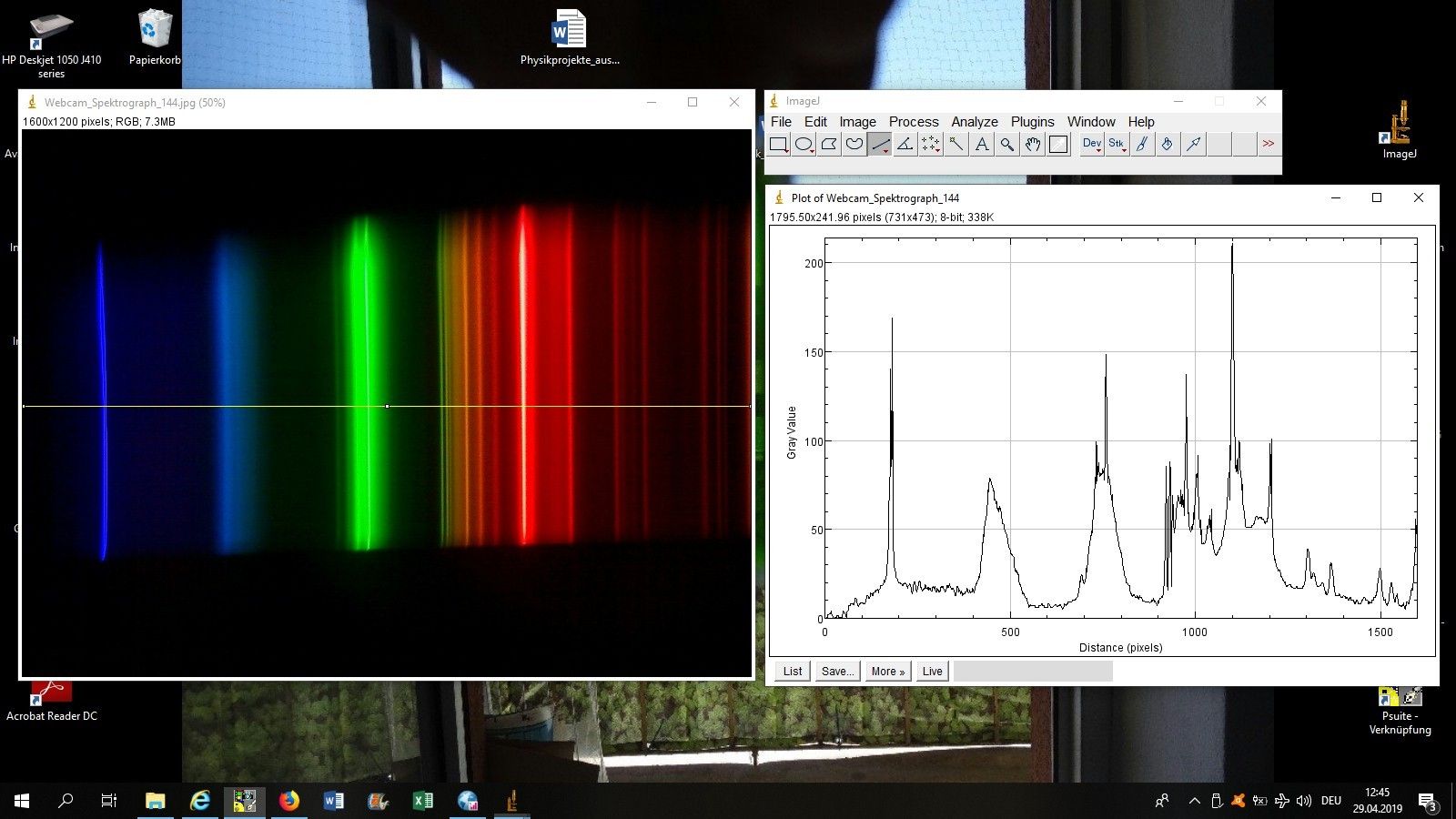The width and height of the screenshot is (1456, 819).
Task: Open the Process menu
Action: pos(914,121)
